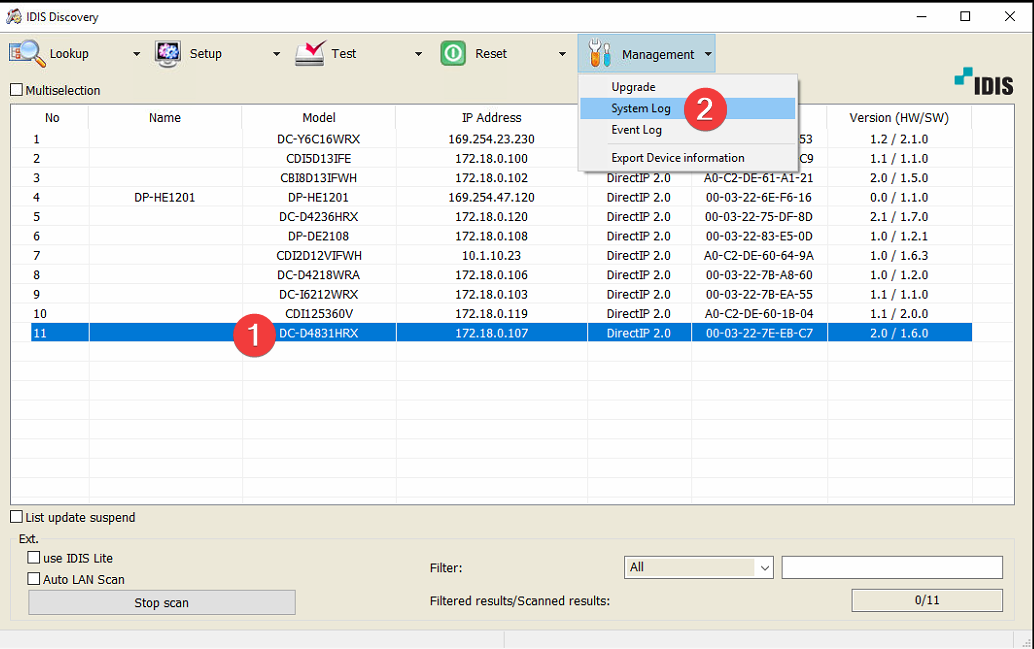Click the IP address 10.1.10.23
1034x649 pixels.
pyautogui.click(x=491, y=255)
